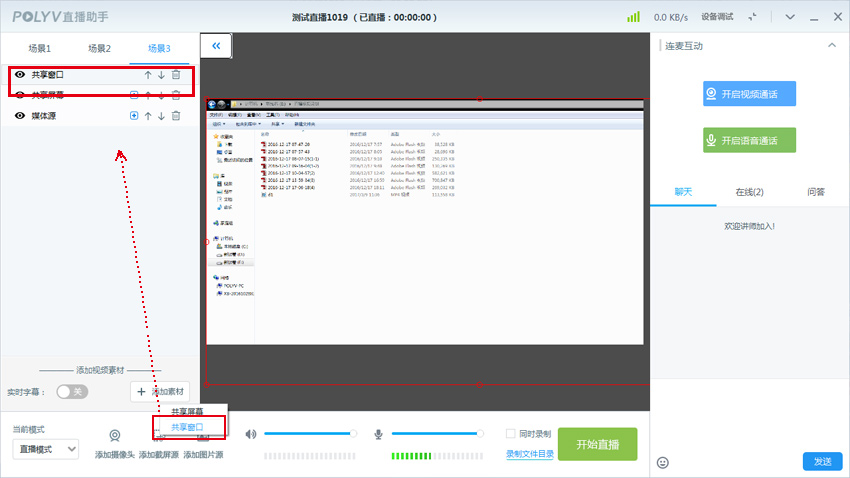Switch to the 场景1 tab
This screenshot has height=478, width=850.
tap(41, 49)
